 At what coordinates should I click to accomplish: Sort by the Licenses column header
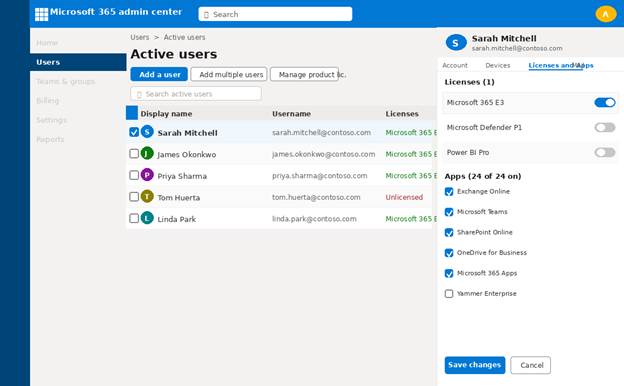[x=402, y=114]
